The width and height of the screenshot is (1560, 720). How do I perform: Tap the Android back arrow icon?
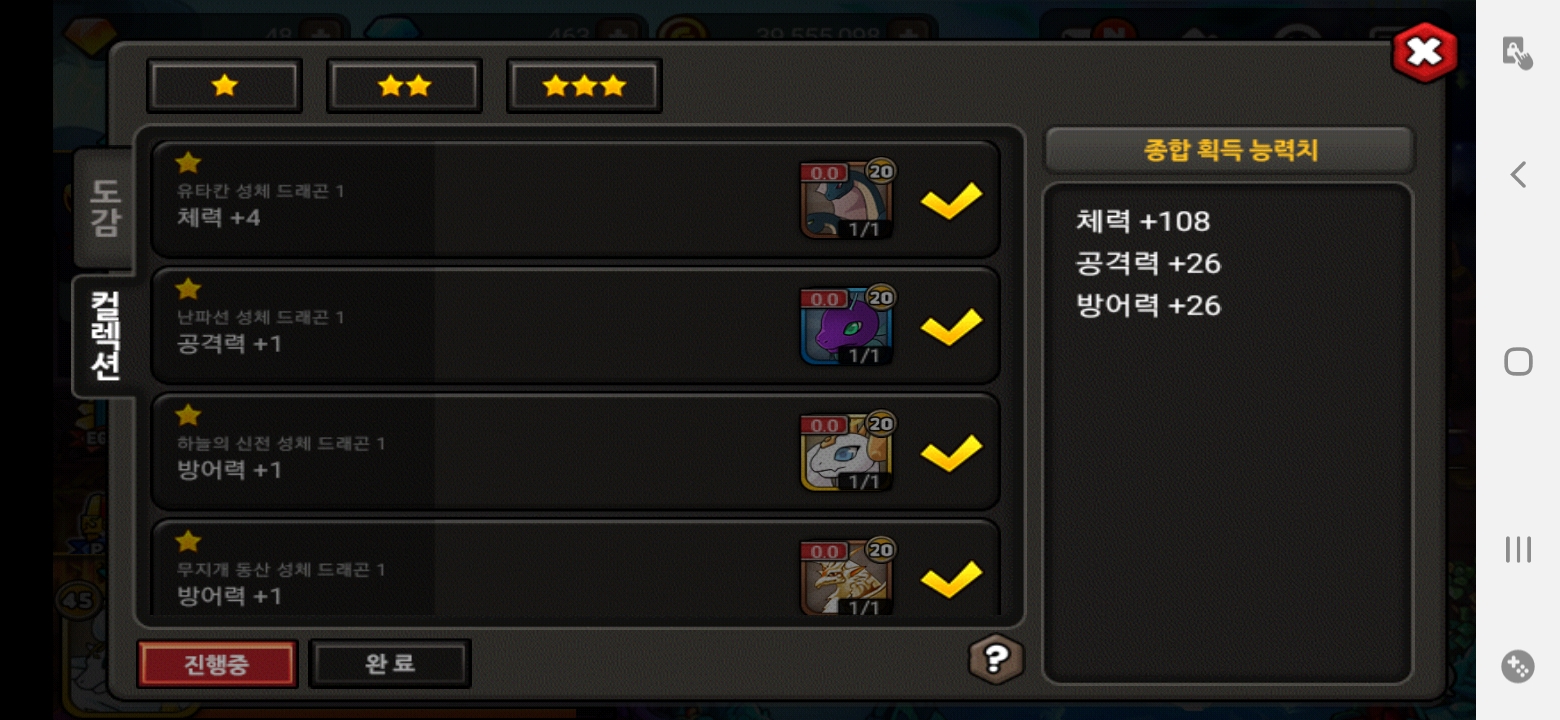click(x=1518, y=175)
